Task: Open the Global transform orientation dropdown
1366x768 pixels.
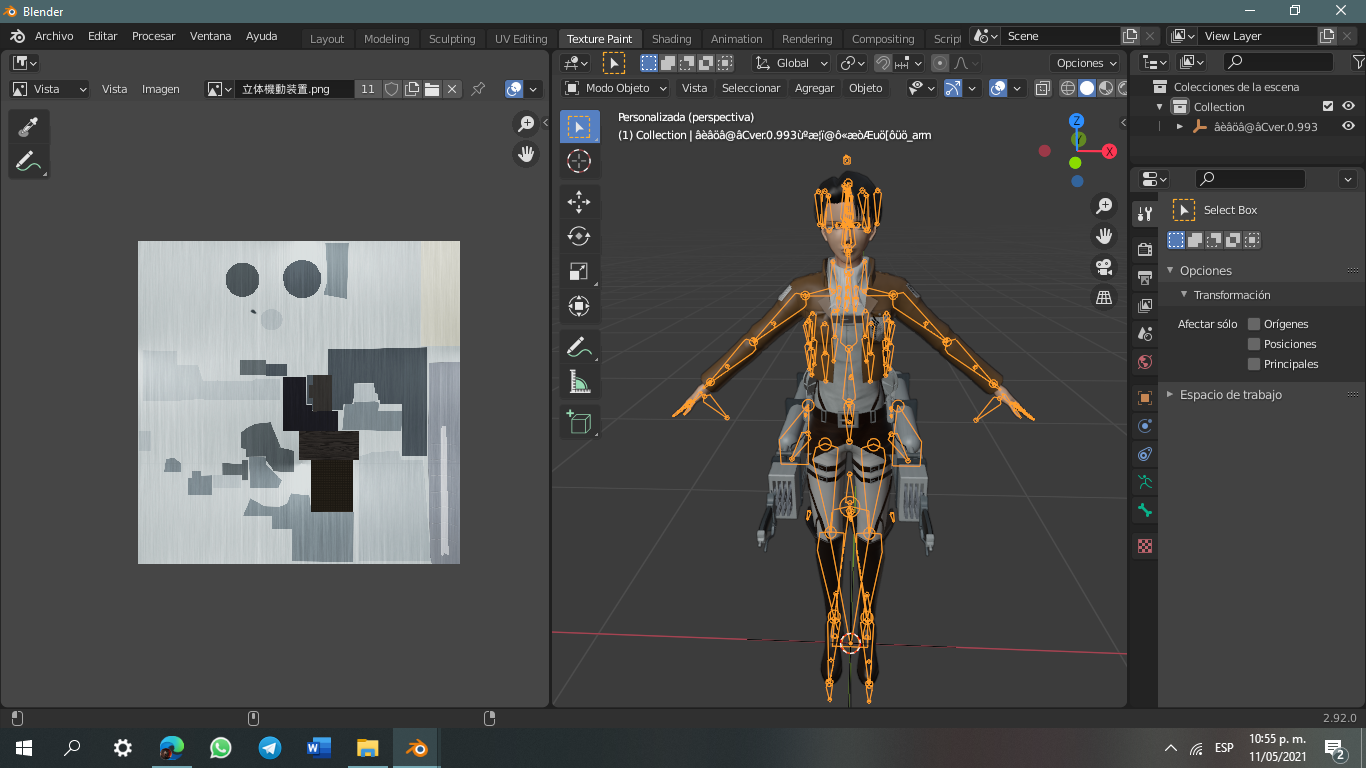Action: pyautogui.click(x=792, y=63)
